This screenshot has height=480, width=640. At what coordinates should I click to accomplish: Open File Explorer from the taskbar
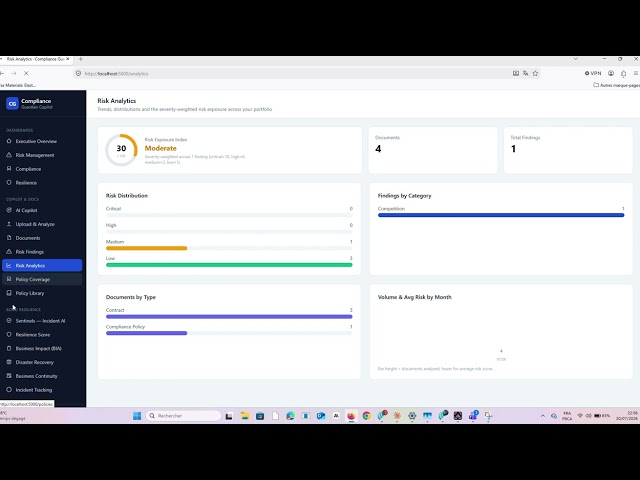click(x=245, y=416)
